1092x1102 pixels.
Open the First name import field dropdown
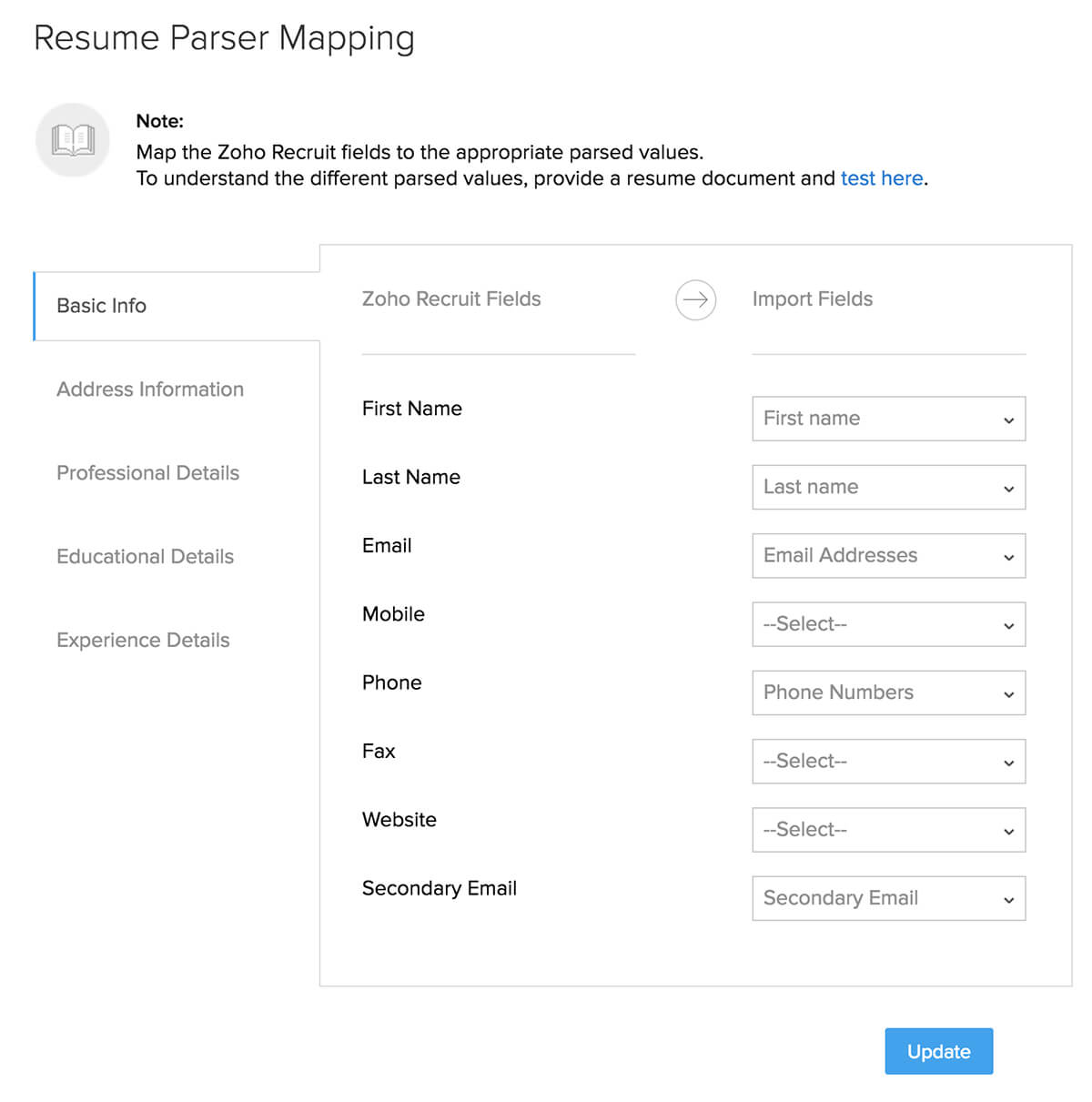coord(888,419)
